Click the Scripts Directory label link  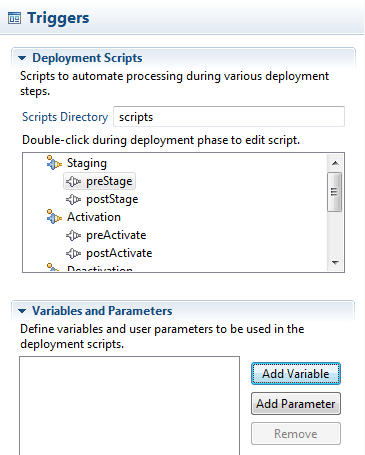[65, 117]
